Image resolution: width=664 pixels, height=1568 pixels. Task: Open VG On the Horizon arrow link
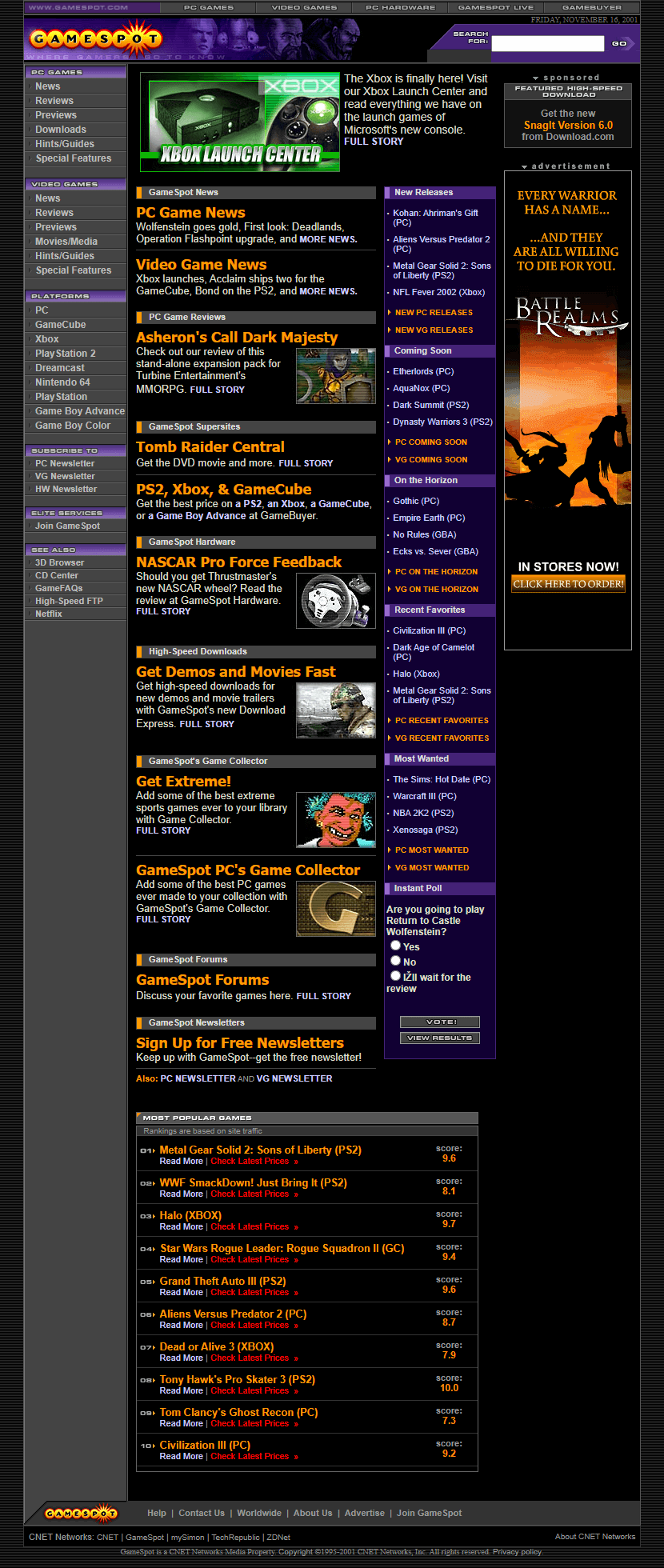437,590
